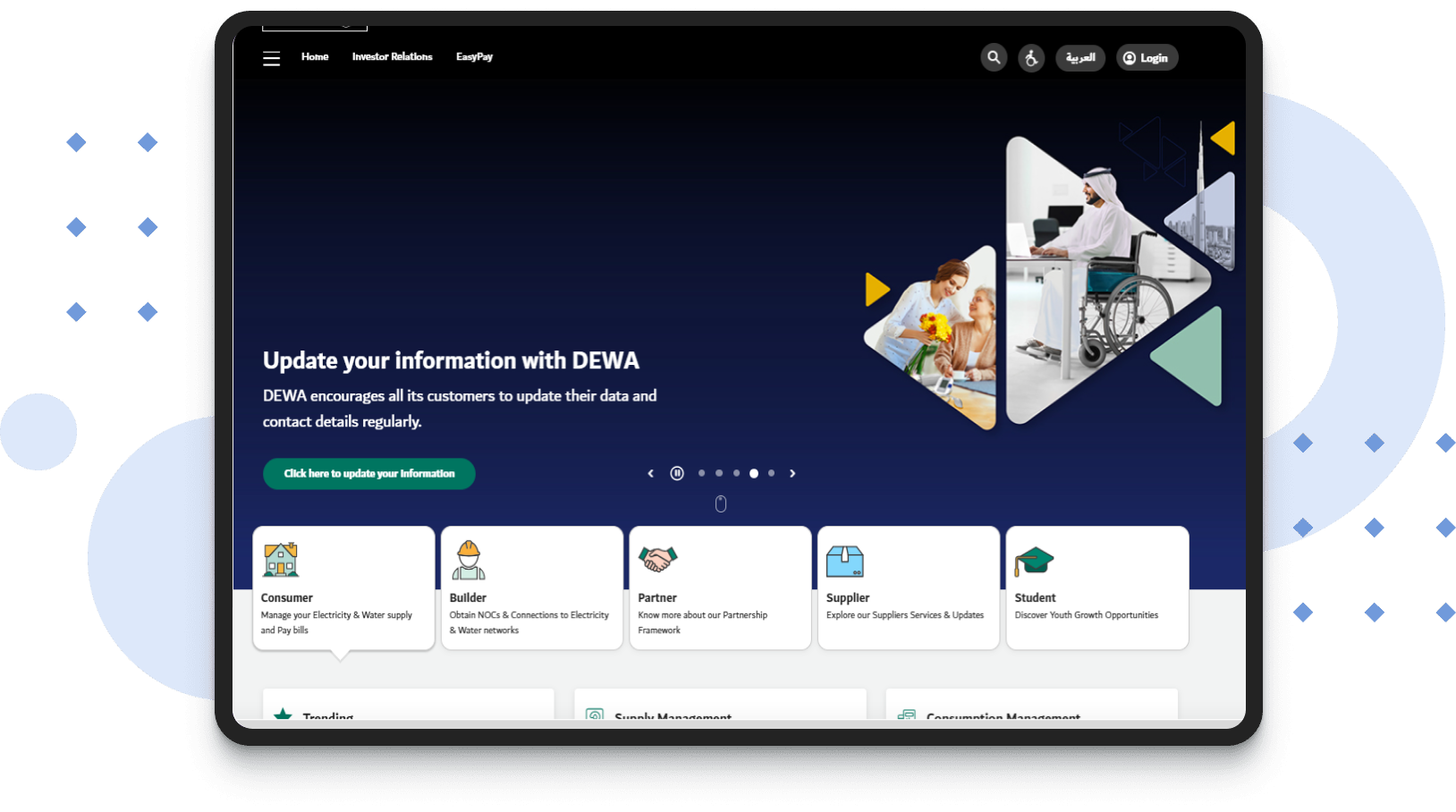Click the Consumer house icon
The width and height of the screenshot is (1456, 812).
[x=281, y=560]
